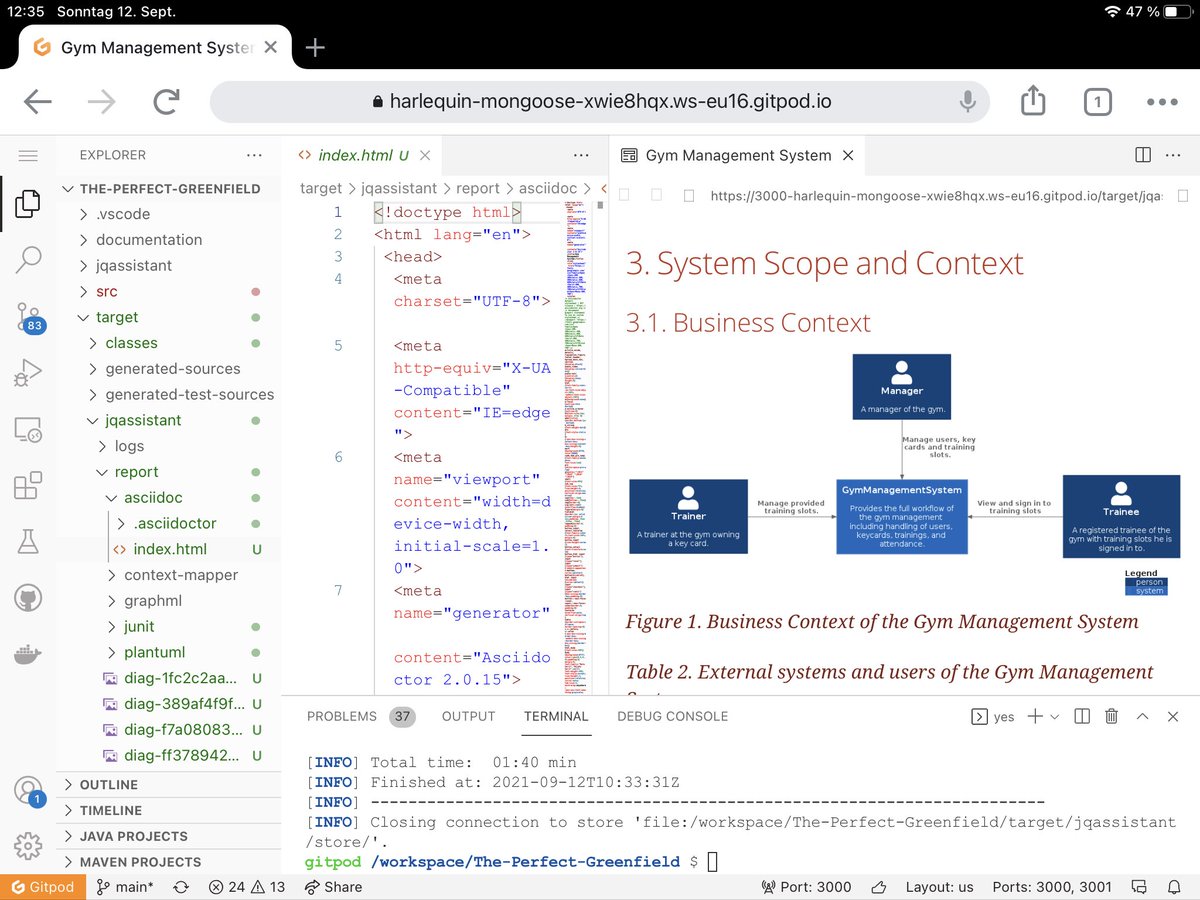
Task: Open errors and warnings count
Action: 247,887
